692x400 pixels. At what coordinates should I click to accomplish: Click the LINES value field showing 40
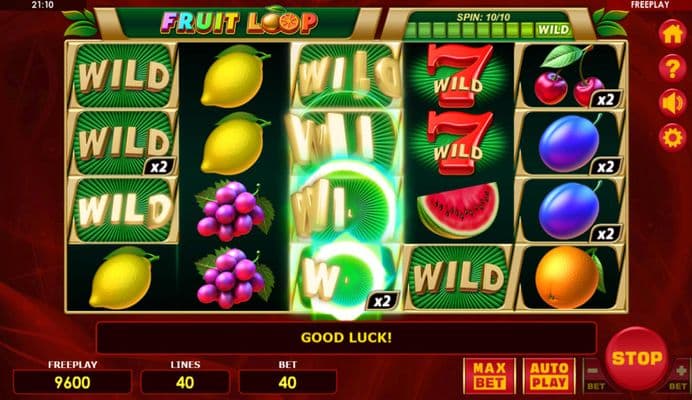click(x=185, y=382)
